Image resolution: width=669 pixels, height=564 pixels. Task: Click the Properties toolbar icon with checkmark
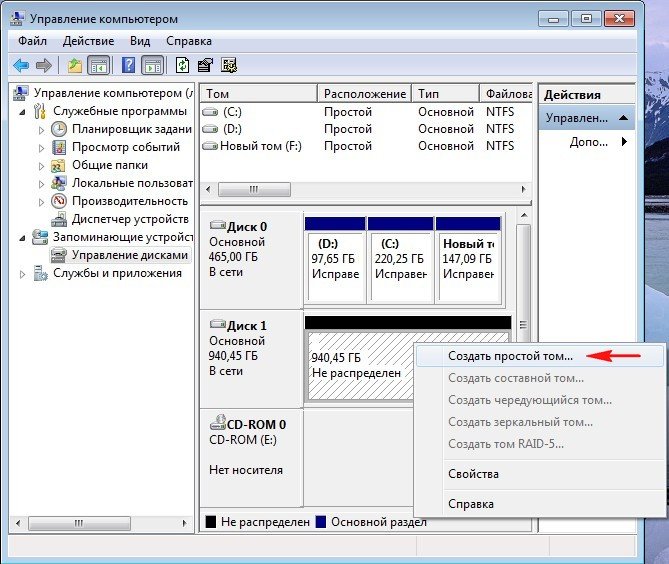point(205,65)
